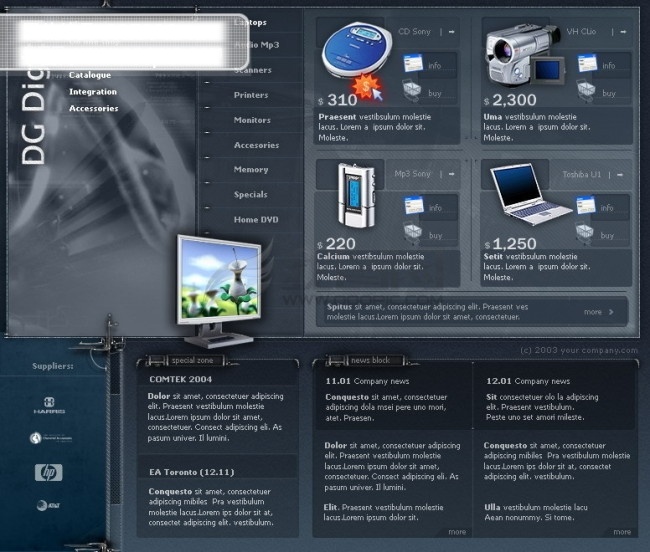Click the arrow next to Mp3 Sony

451,174
